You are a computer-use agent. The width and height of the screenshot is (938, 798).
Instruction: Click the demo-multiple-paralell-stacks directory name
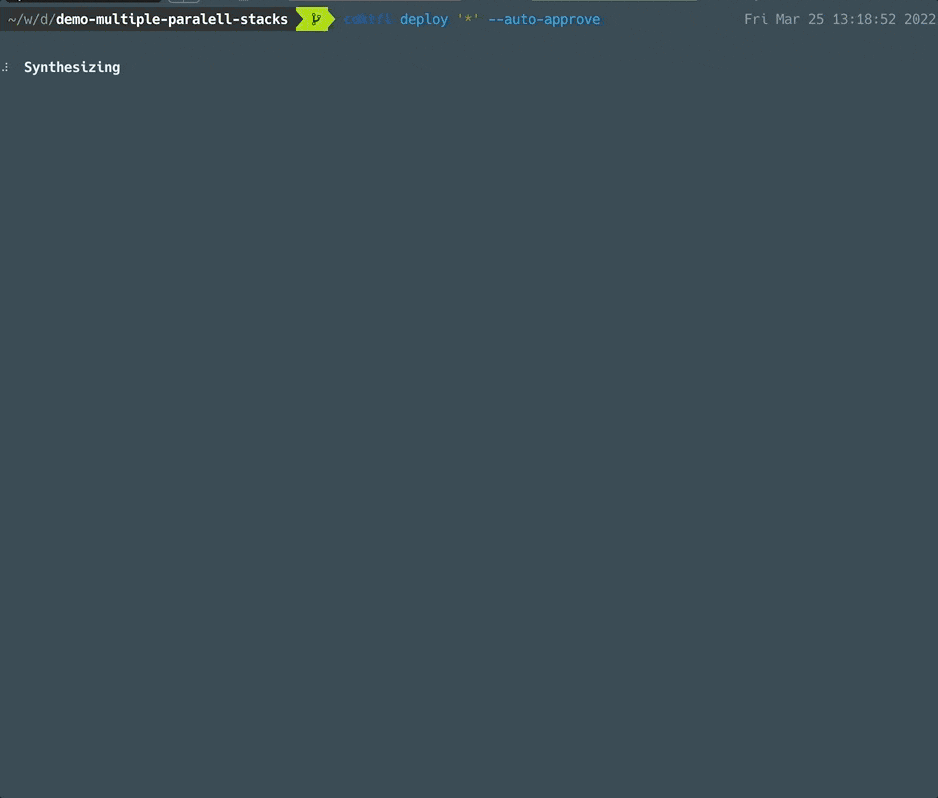[172, 19]
